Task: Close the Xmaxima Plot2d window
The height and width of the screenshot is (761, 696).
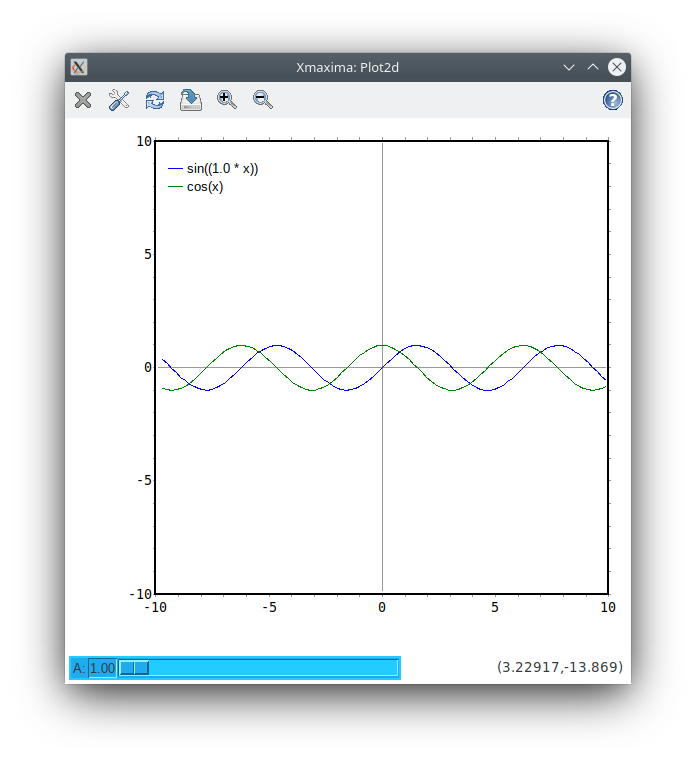Action: point(616,67)
